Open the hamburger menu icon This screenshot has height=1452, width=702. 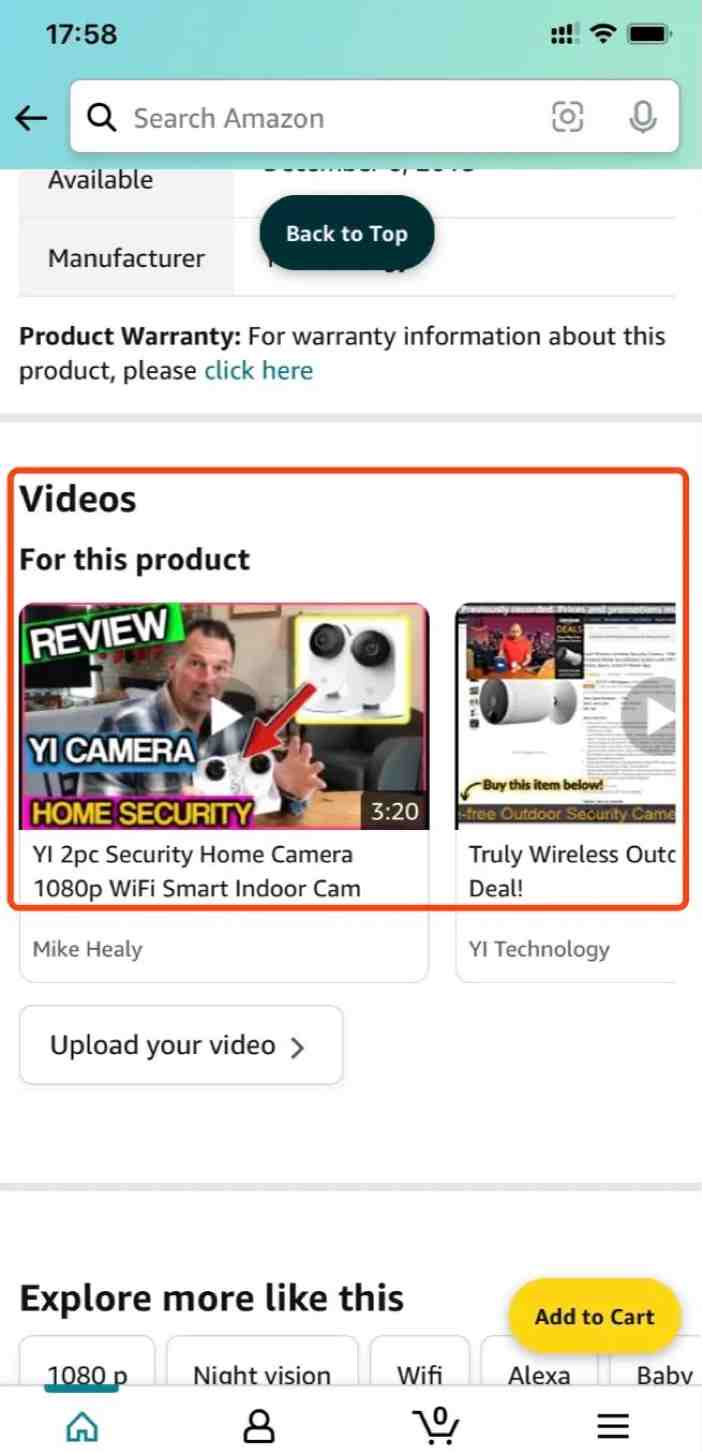(613, 1425)
